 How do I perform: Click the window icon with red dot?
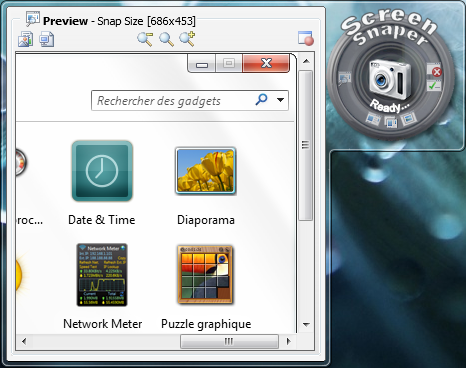tap(306, 38)
